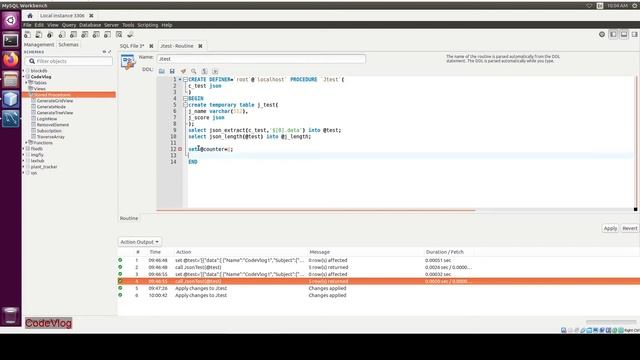
Task: Select the TraverseArray stored procedure
Action: pyautogui.click(x=51, y=137)
